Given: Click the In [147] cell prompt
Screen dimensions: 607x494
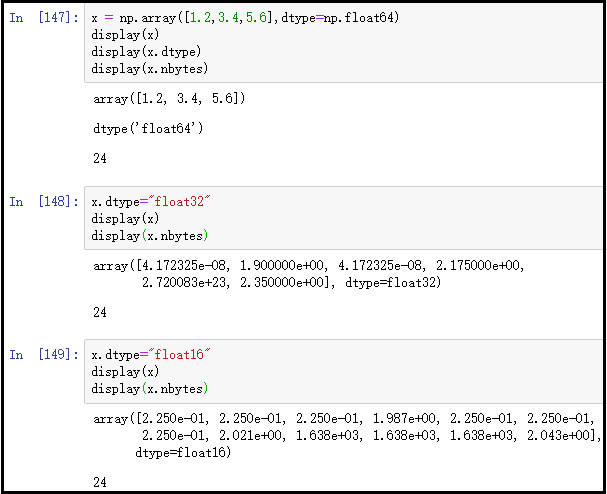Looking at the screenshot, I should 44,18.
